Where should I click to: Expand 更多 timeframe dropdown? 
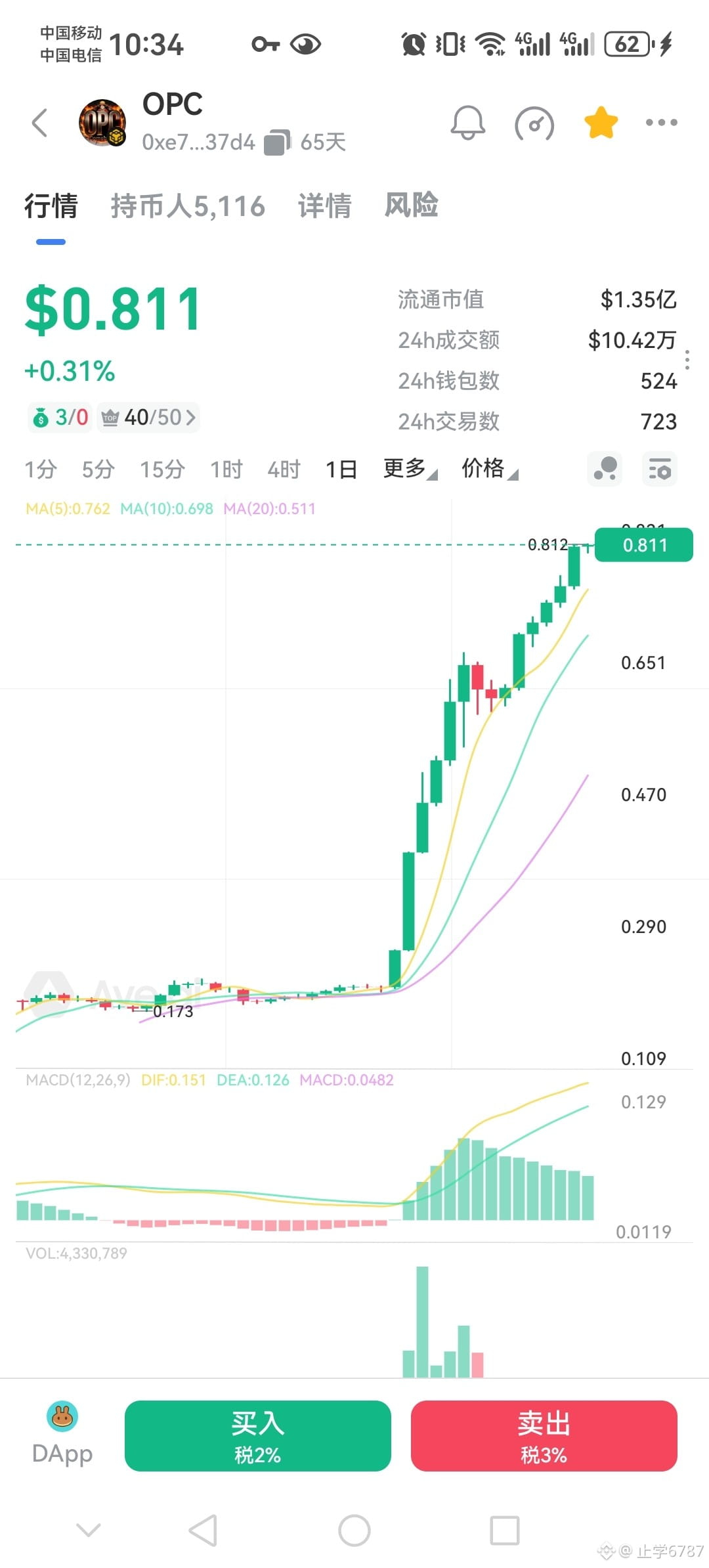point(410,469)
